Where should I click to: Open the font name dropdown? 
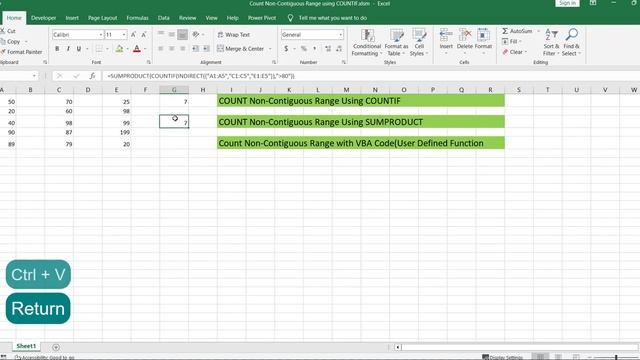101,35
